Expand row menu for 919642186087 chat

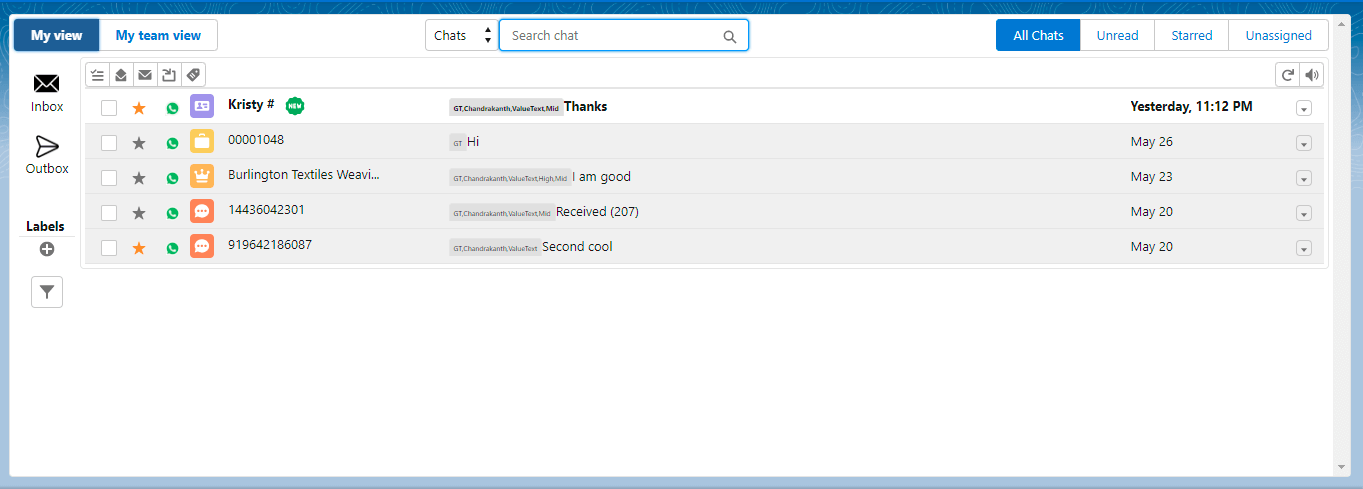pos(1303,249)
